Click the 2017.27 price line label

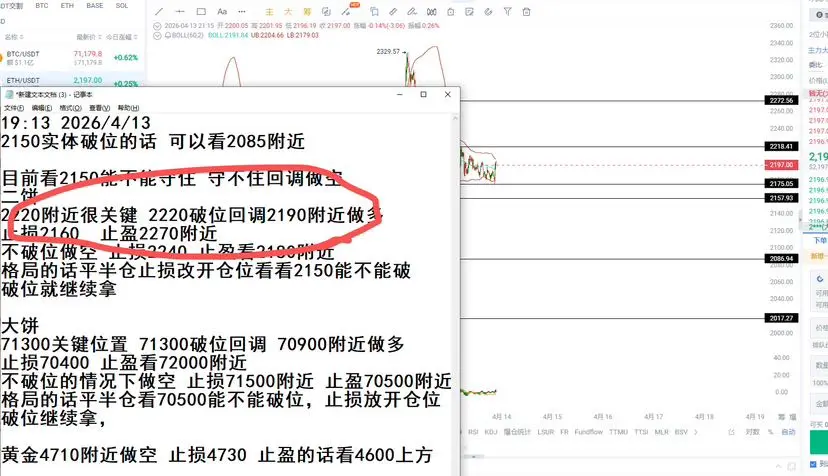pyautogui.click(x=781, y=319)
